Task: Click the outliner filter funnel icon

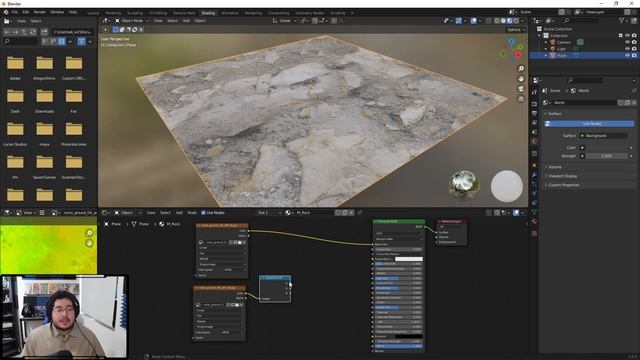Action: click(622, 20)
